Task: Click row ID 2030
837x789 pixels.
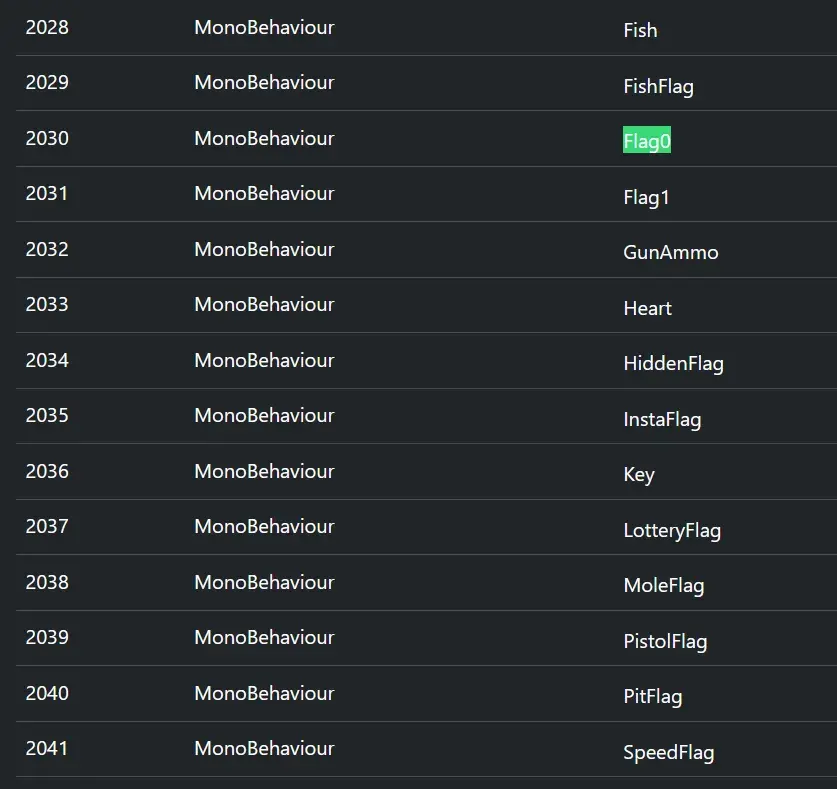Action: (47, 138)
